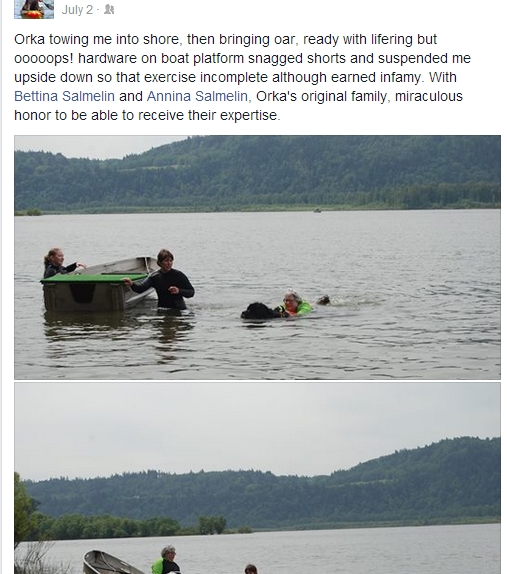Screen dimensions: 507x574
Task: Open the July 2 timestamp link
Action: pos(77,10)
